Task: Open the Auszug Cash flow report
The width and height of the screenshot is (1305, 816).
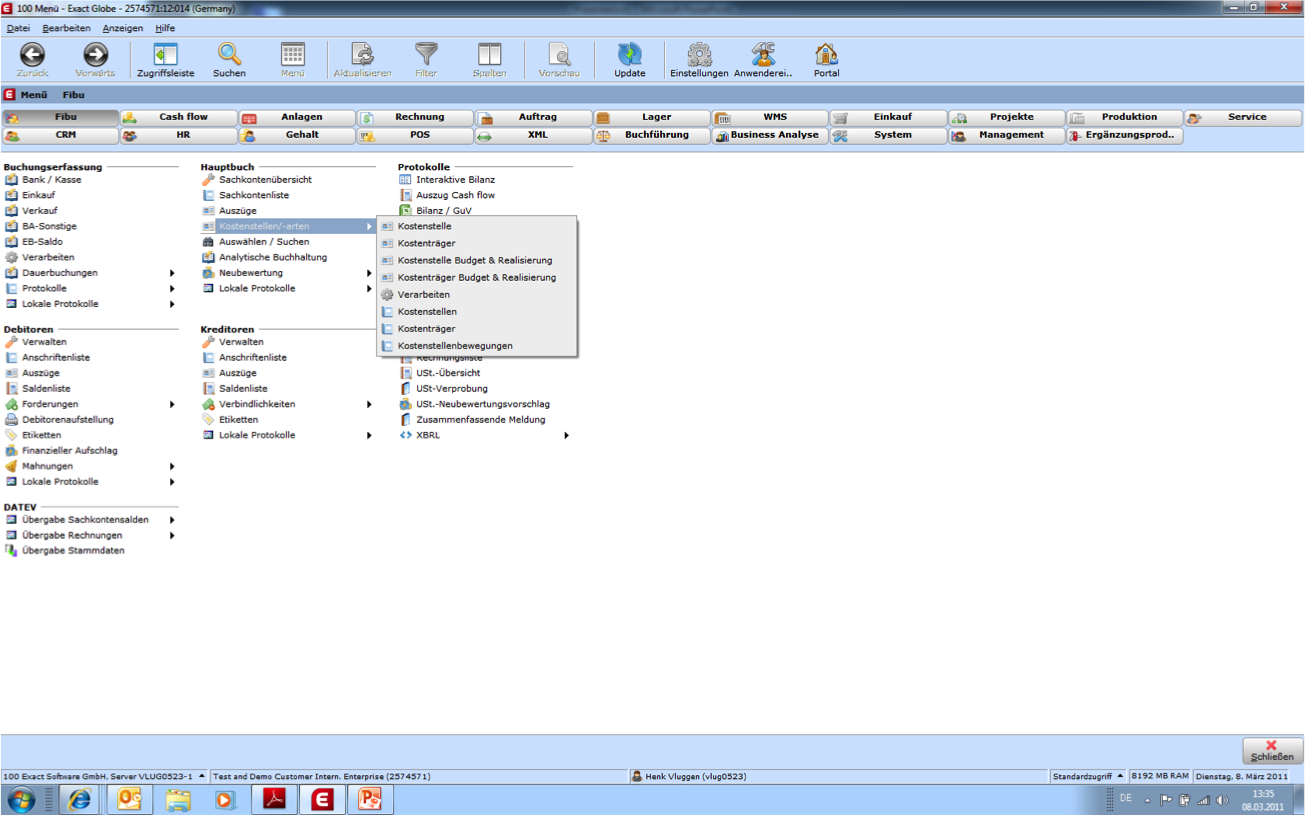Action: [x=455, y=196]
